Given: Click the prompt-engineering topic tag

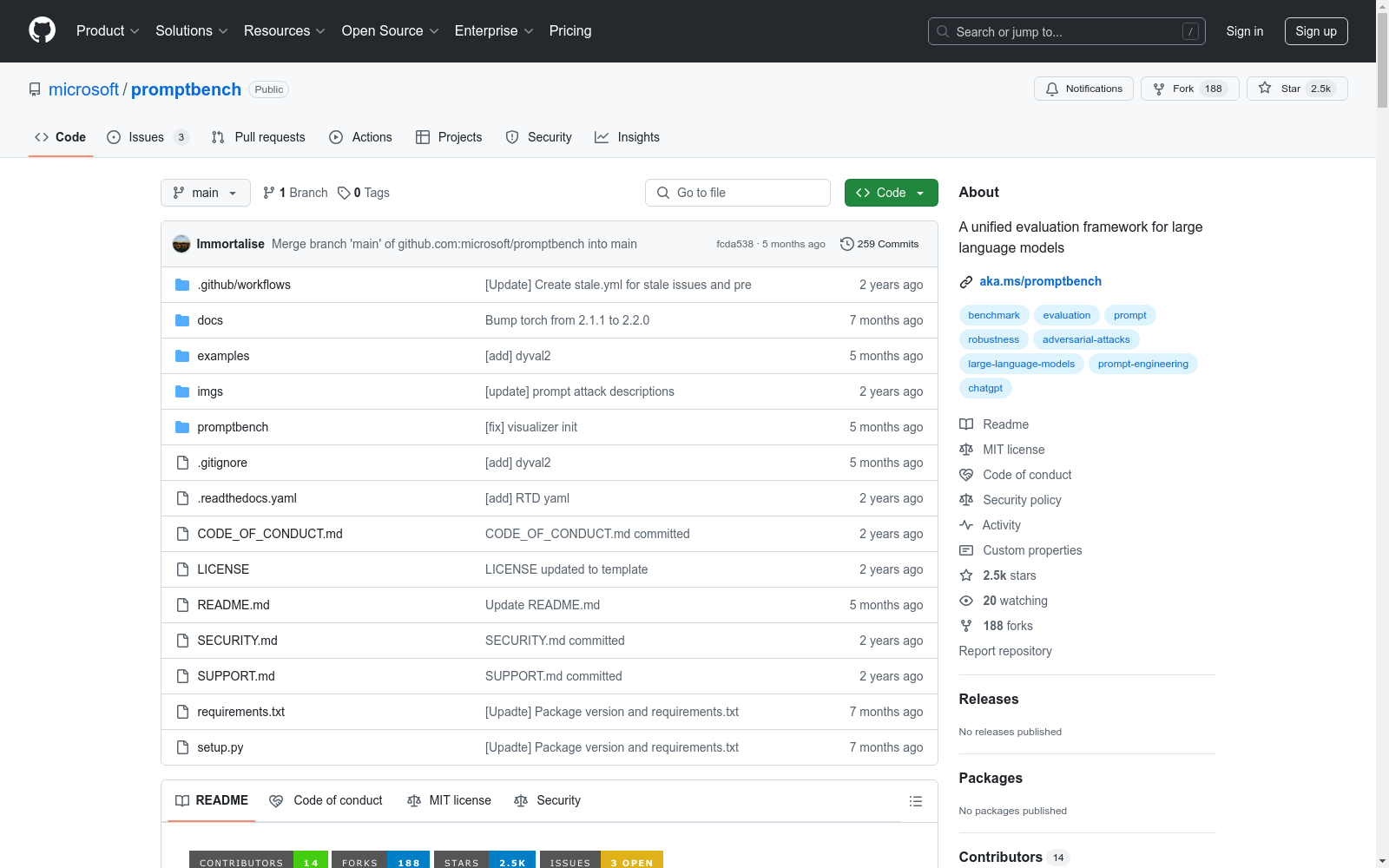Looking at the screenshot, I should tap(1143, 364).
